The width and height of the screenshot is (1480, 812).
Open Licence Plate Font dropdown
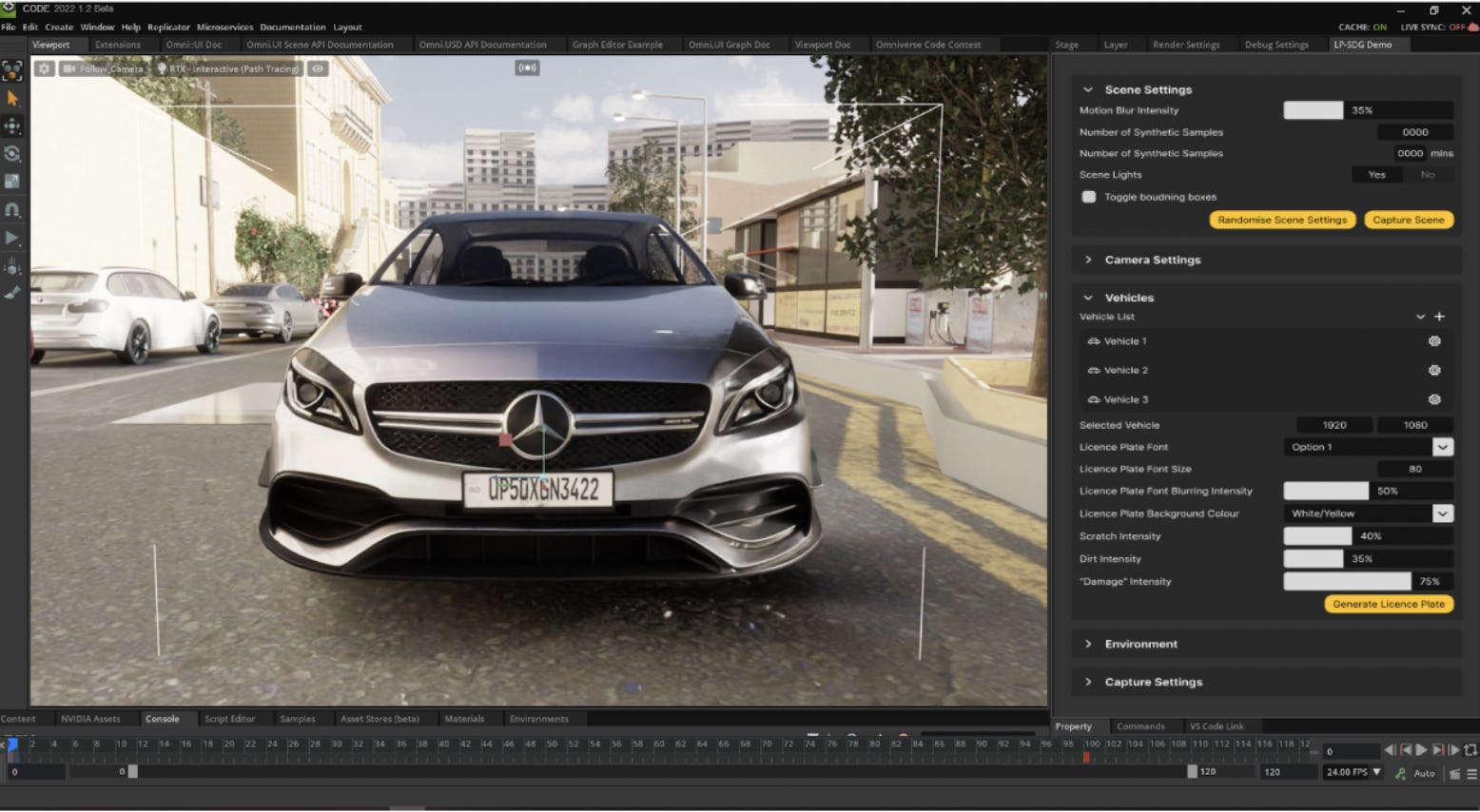[1368, 447]
